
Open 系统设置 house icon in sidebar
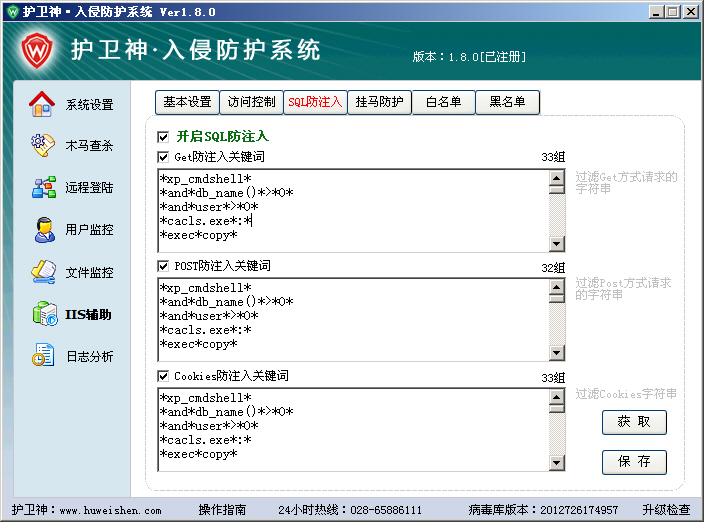42,104
